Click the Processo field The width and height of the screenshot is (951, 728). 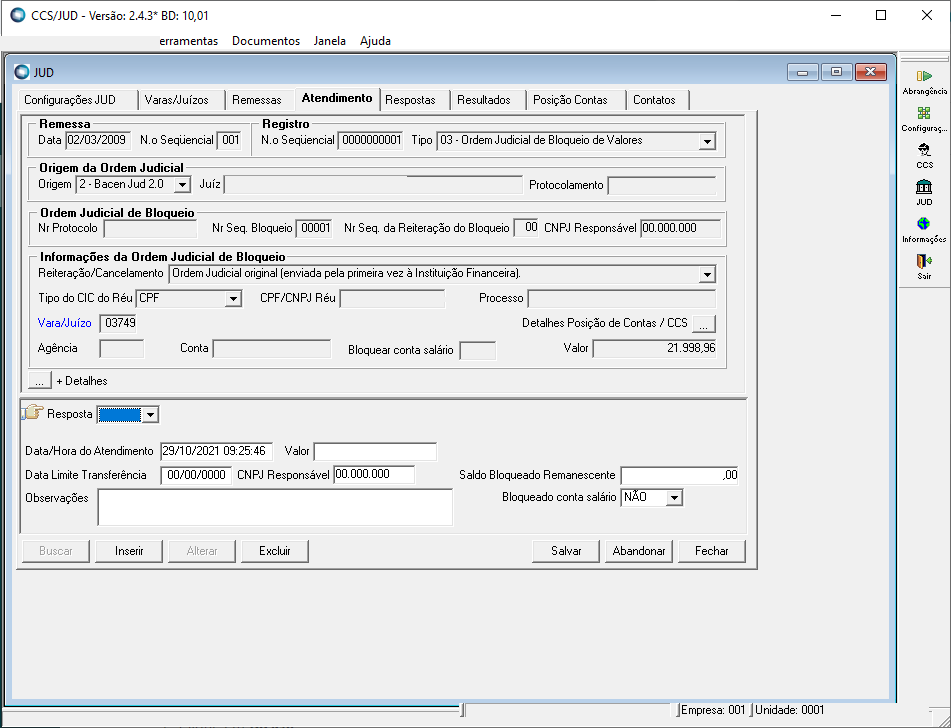click(x=622, y=298)
